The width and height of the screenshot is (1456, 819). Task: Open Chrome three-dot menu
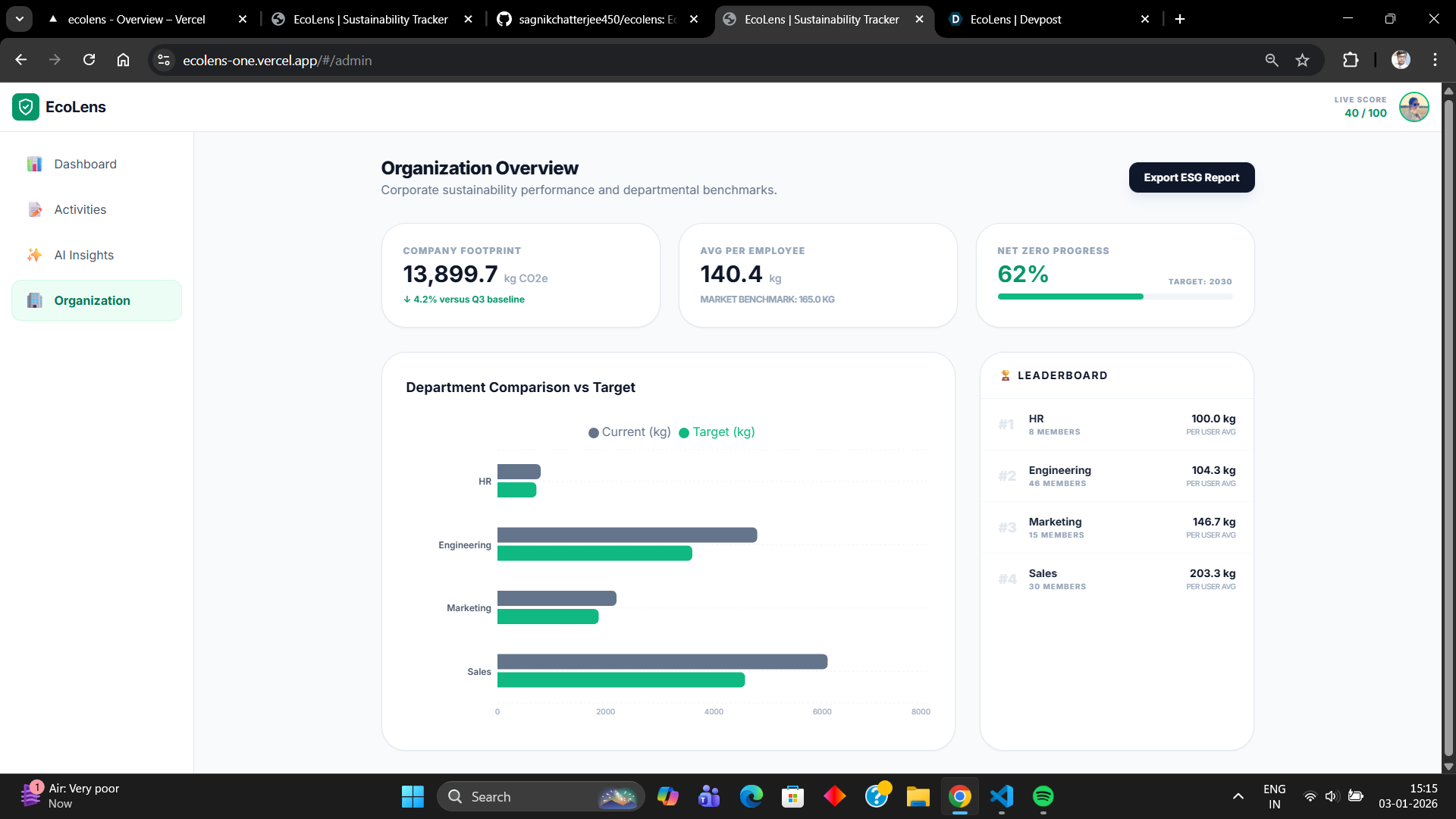click(x=1435, y=60)
